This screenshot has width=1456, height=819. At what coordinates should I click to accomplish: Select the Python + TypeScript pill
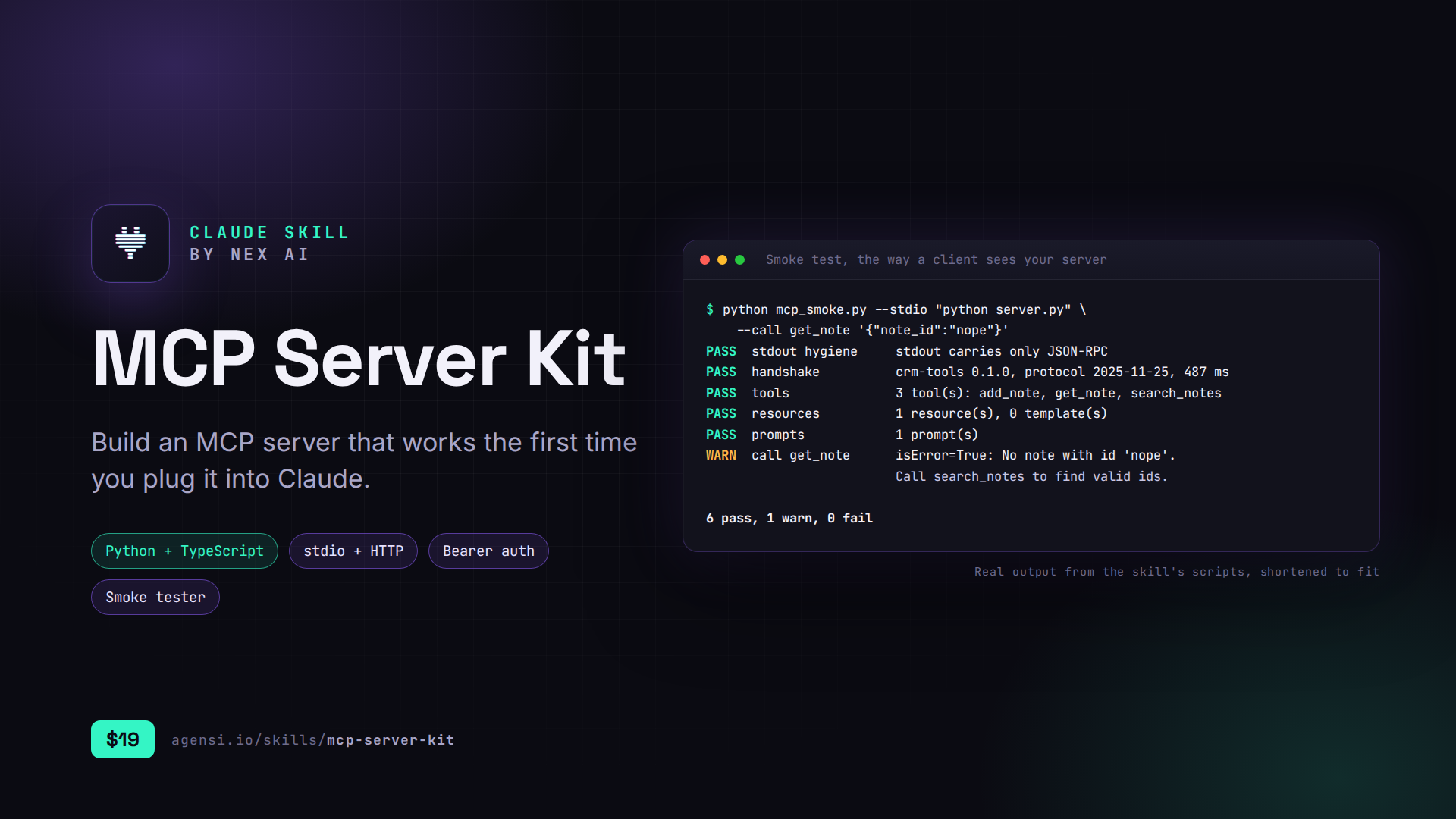[x=184, y=551]
